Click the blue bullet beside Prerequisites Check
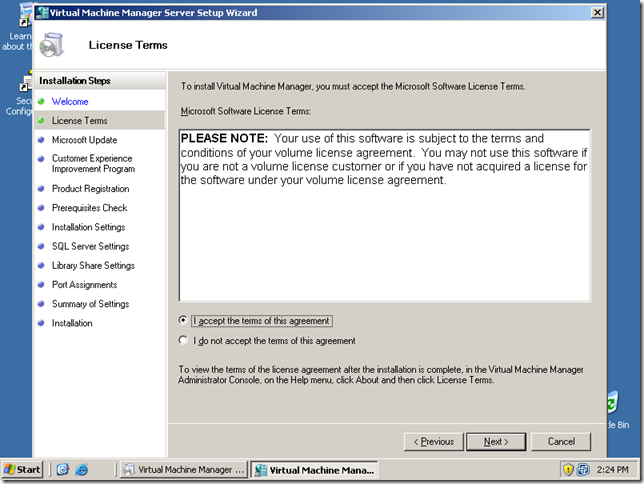The width and height of the screenshot is (644, 484). click(41, 208)
